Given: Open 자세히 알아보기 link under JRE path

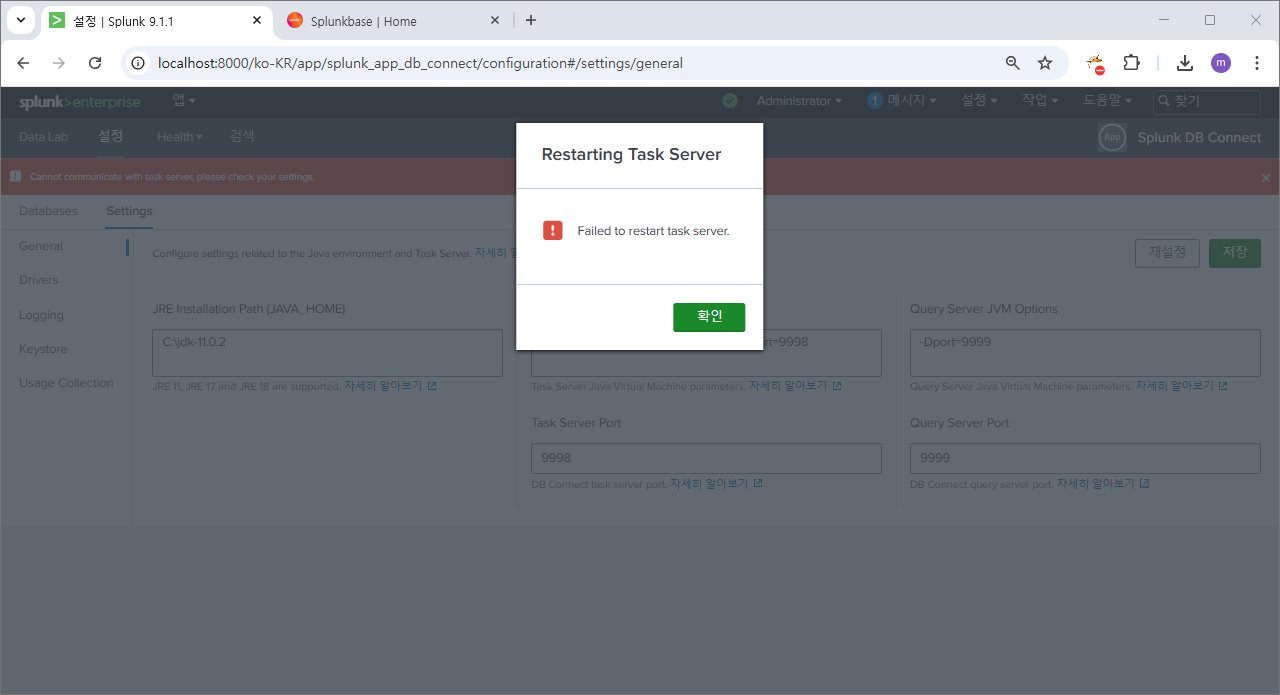Looking at the screenshot, I should click(x=390, y=385).
